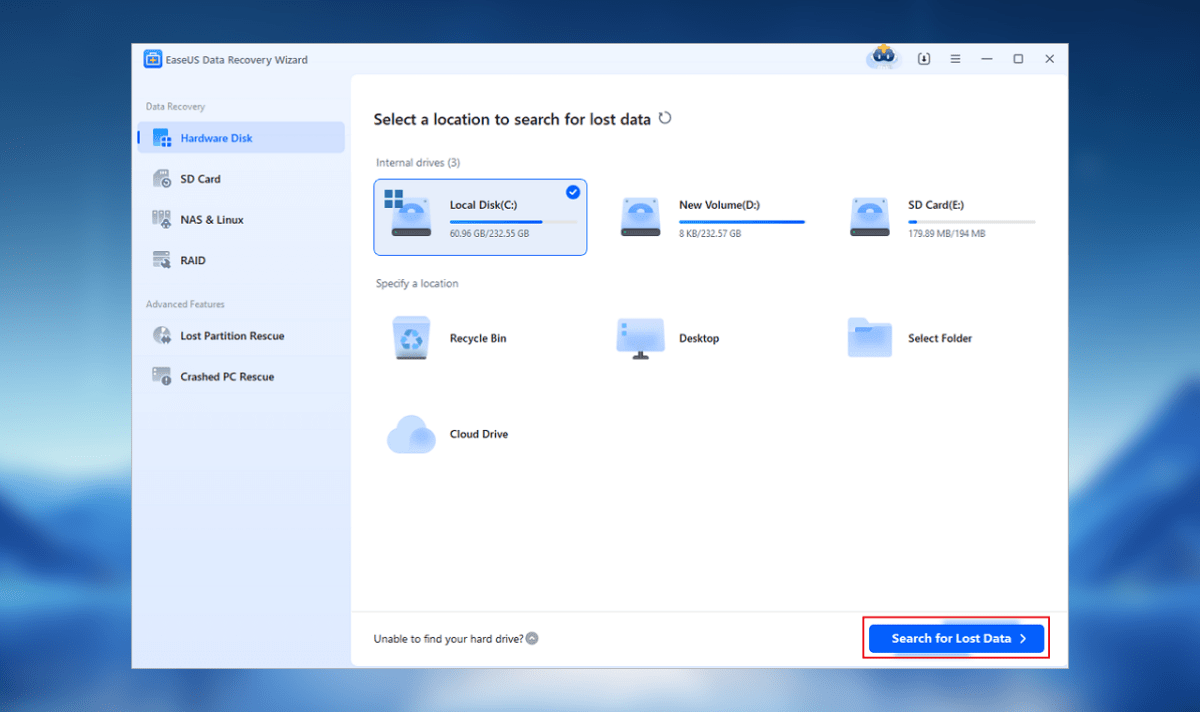
Task: Click the Local Disk(C:) usage bar
Action: pos(513,222)
